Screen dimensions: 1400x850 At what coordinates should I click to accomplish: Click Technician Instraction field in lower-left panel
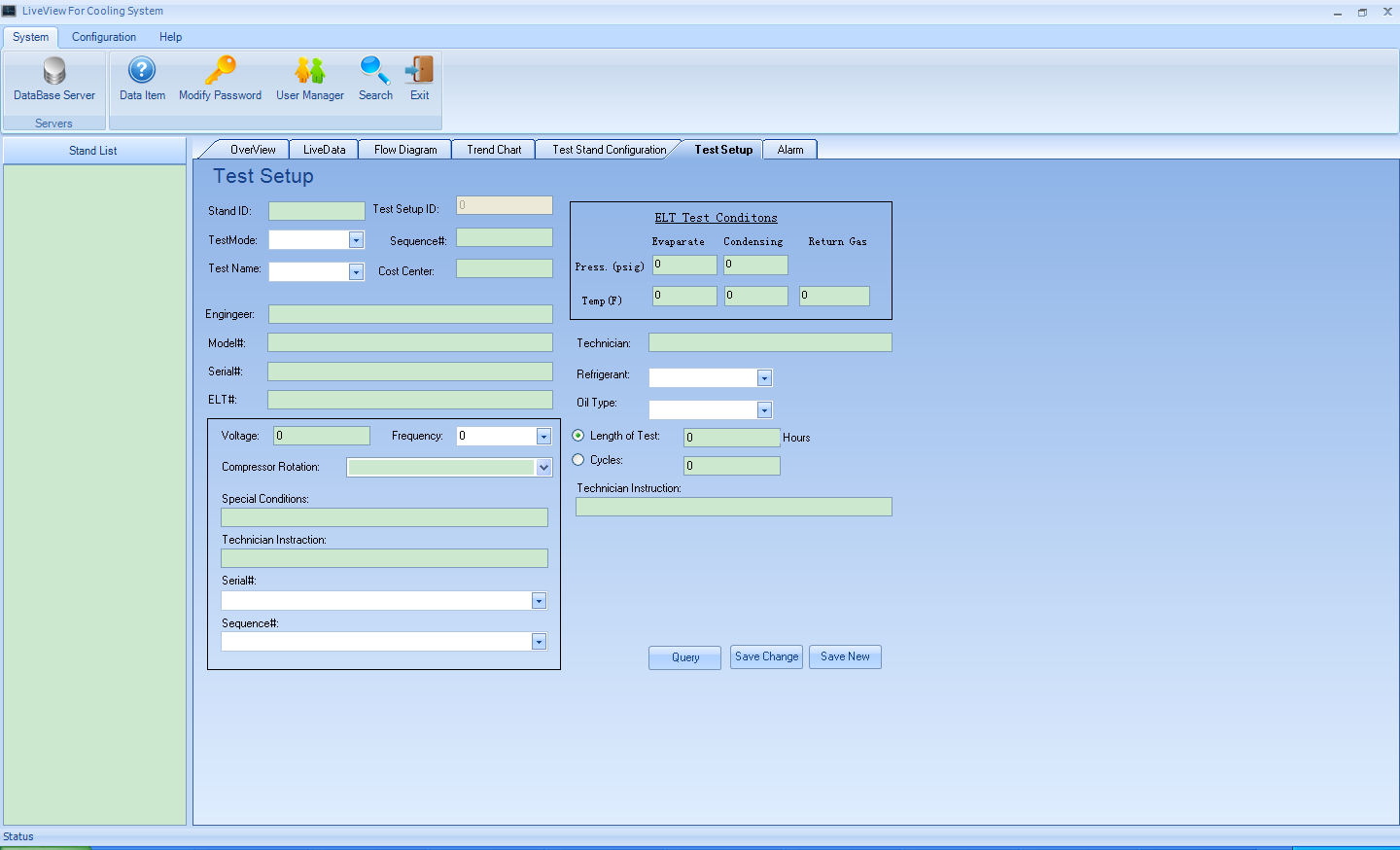pyautogui.click(x=385, y=558)
